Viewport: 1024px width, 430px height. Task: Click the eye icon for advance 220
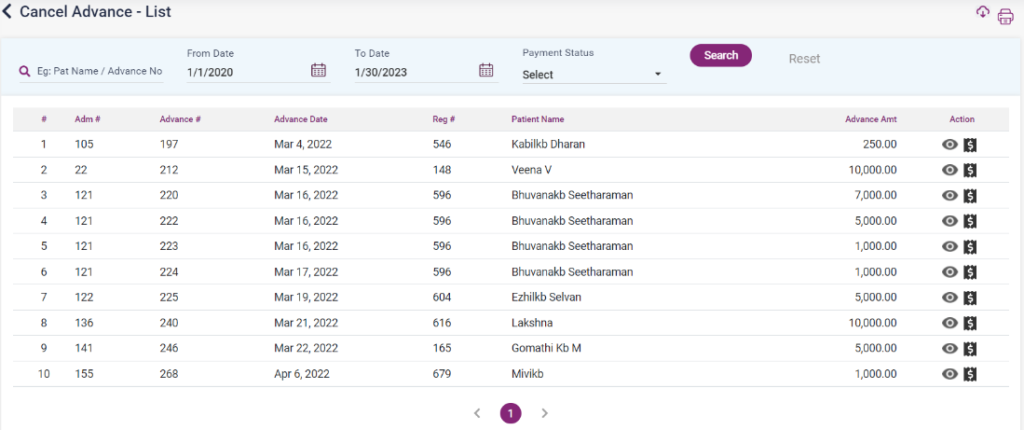950,196
